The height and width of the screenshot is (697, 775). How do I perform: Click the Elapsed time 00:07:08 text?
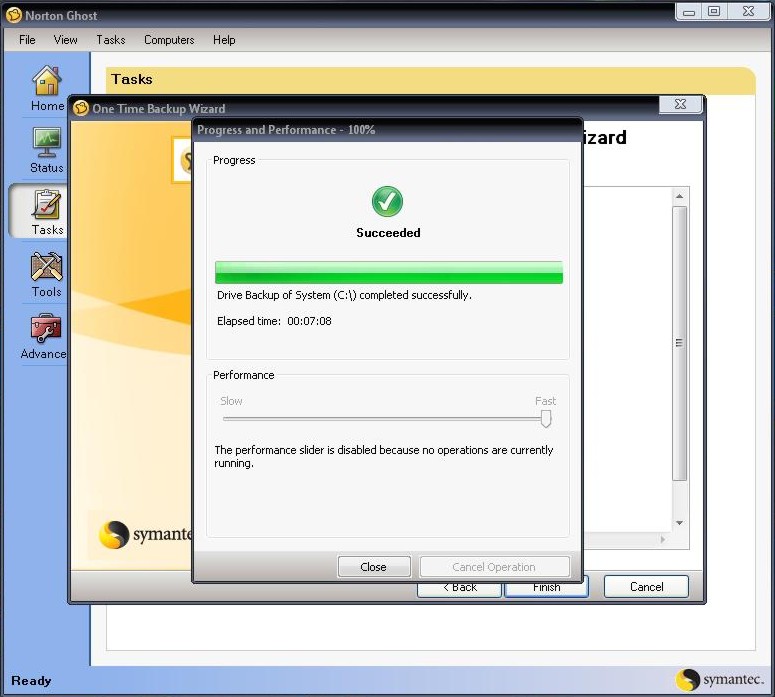pos(274,321)
